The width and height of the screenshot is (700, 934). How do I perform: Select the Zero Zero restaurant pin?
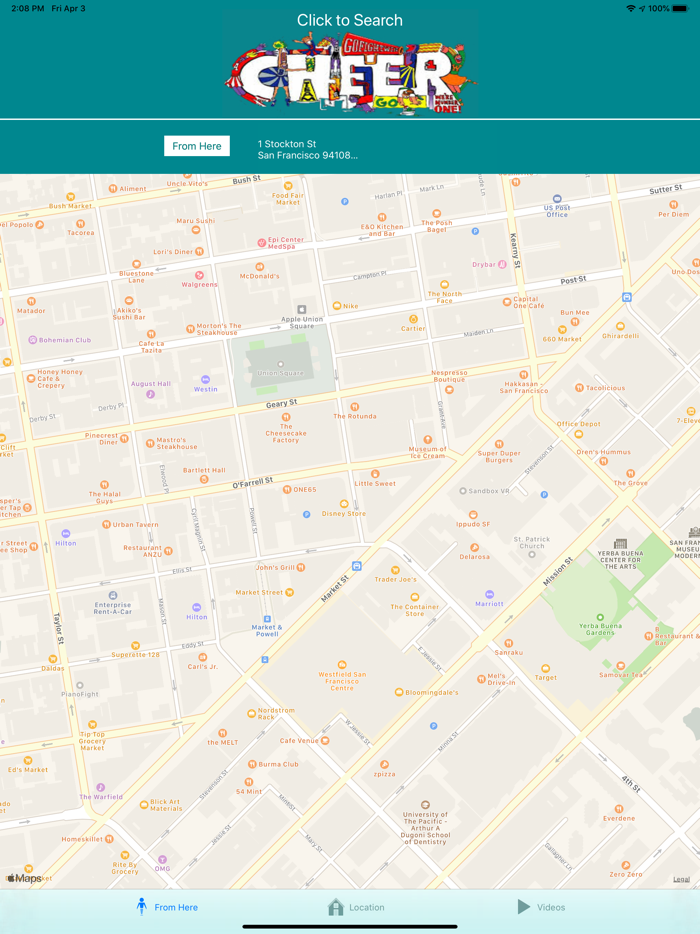click(x=626, y=865)
